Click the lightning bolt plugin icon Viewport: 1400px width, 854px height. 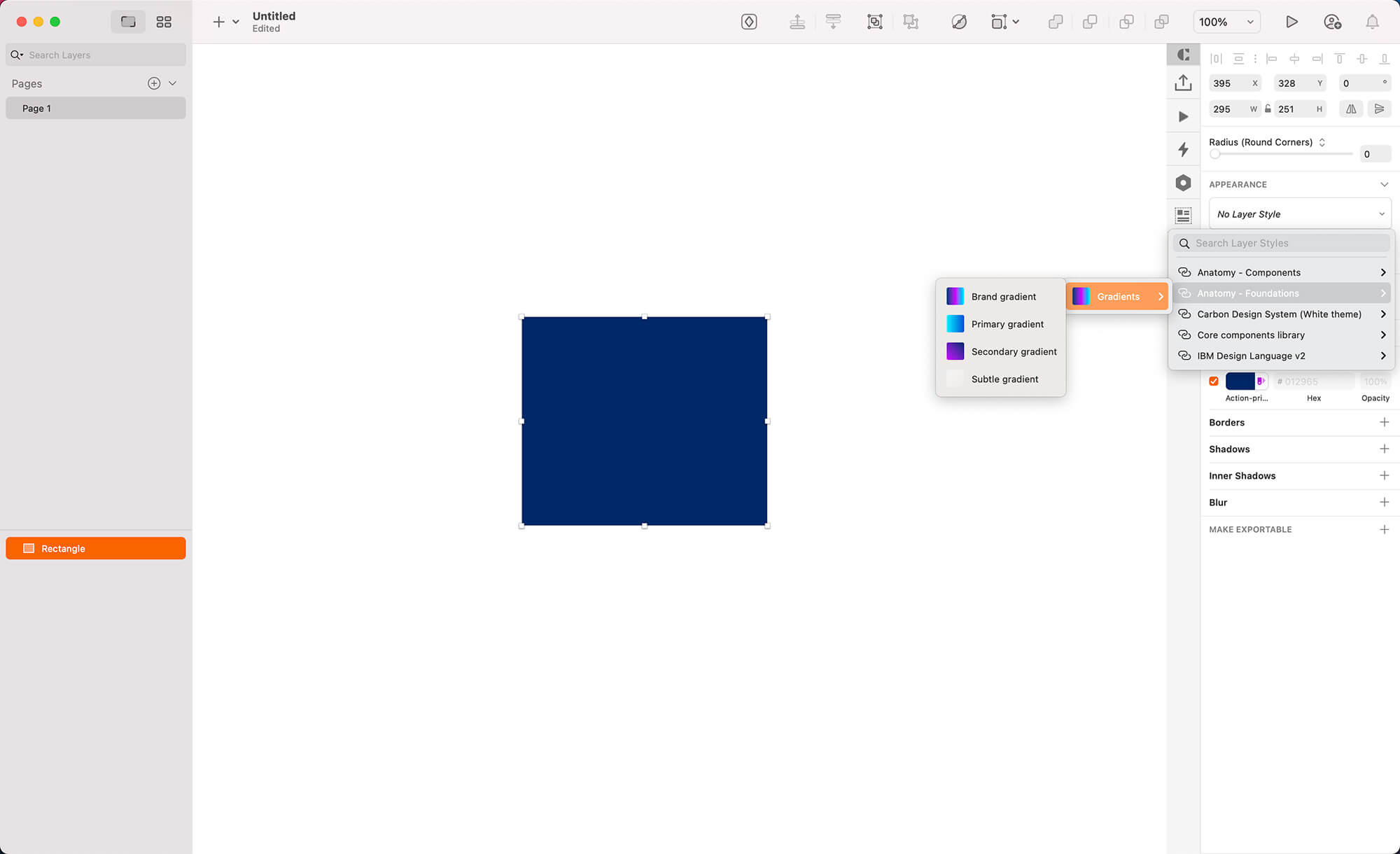tap(1183, 149)
